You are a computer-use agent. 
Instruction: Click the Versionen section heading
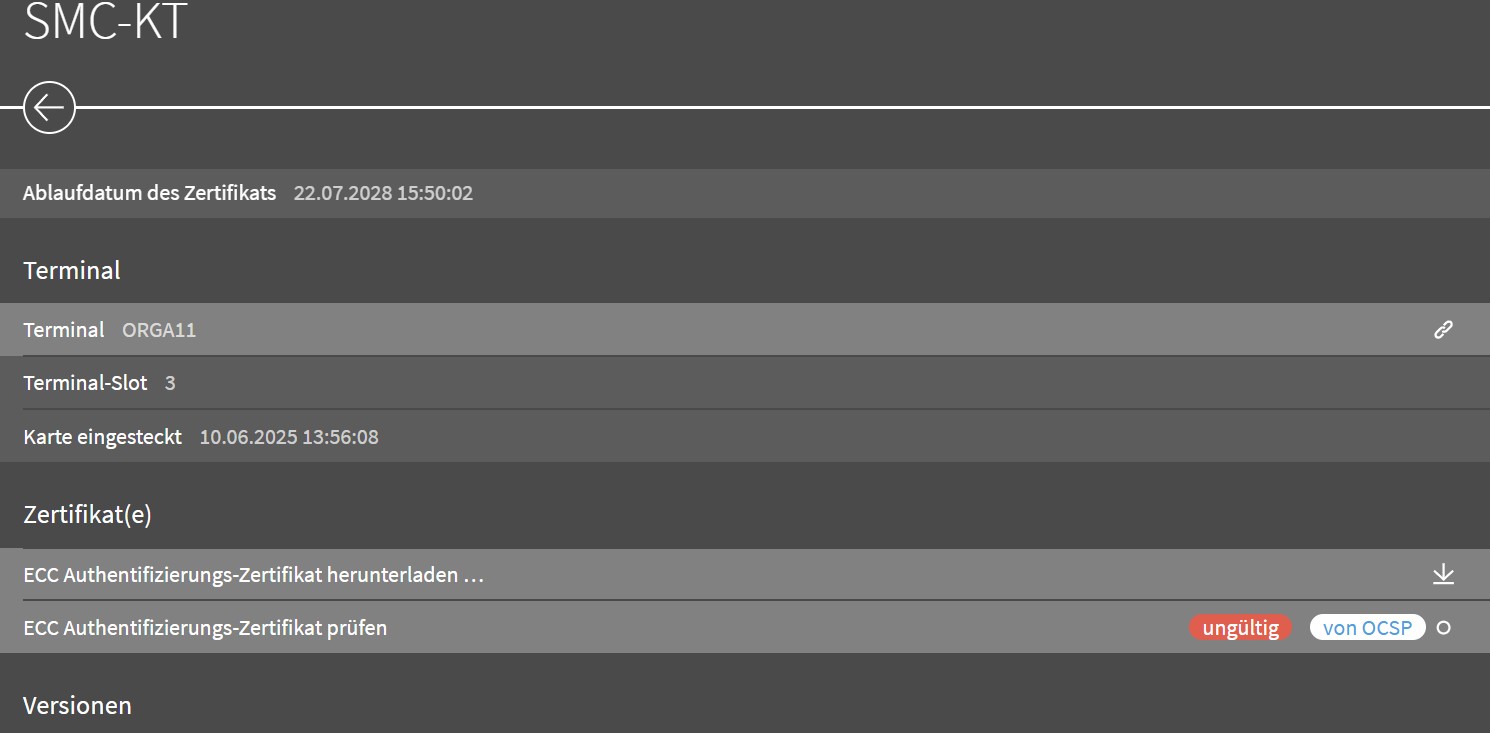(77, 705)
